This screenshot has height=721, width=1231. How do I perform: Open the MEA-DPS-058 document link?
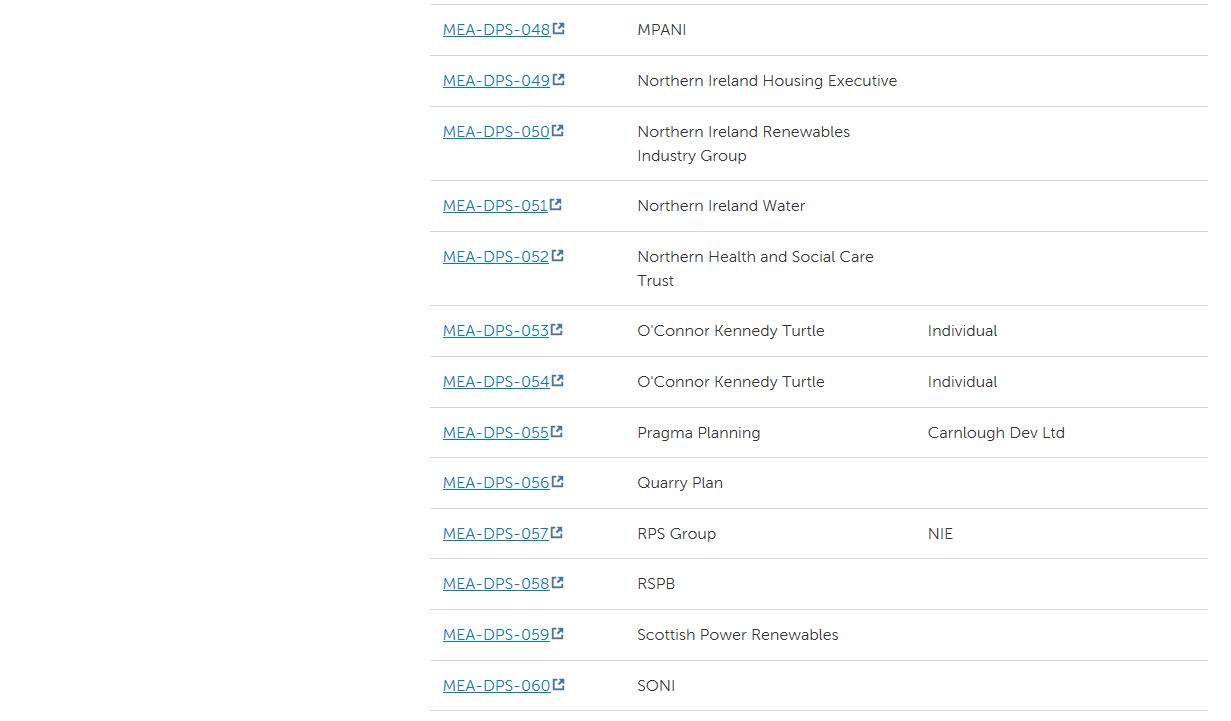(x=497, y=584)
